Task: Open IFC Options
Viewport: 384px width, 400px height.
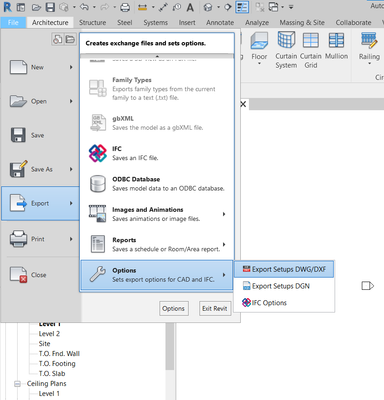Action: [x=284, y=303]
